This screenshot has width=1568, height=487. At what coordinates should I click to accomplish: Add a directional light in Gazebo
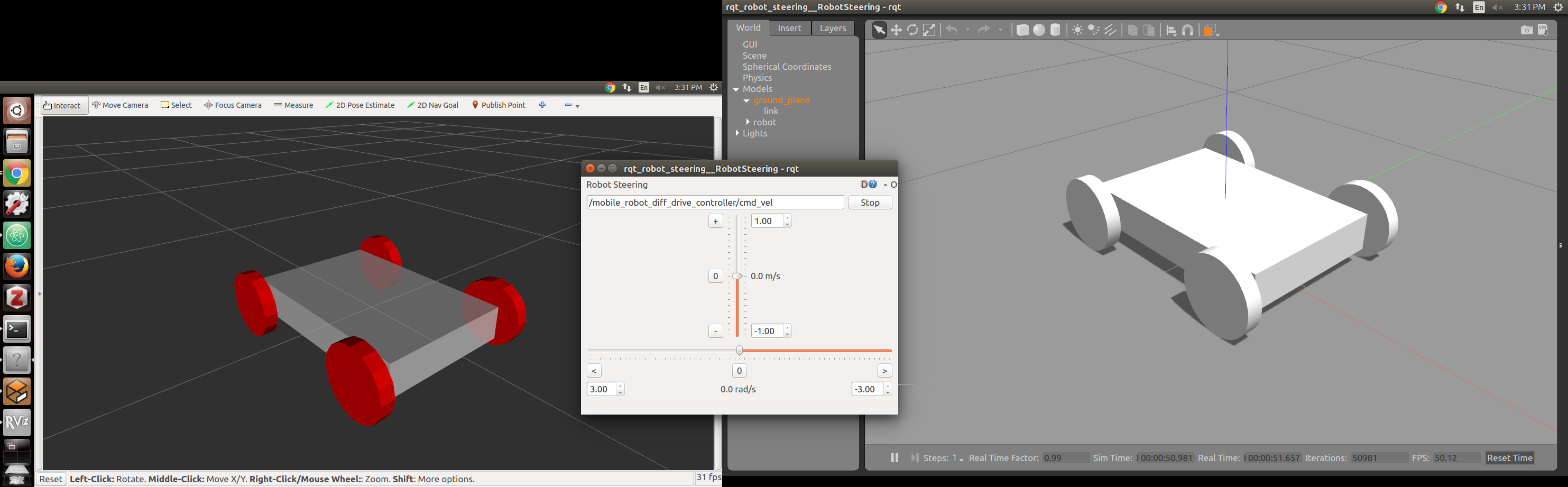coord(1111,30)
